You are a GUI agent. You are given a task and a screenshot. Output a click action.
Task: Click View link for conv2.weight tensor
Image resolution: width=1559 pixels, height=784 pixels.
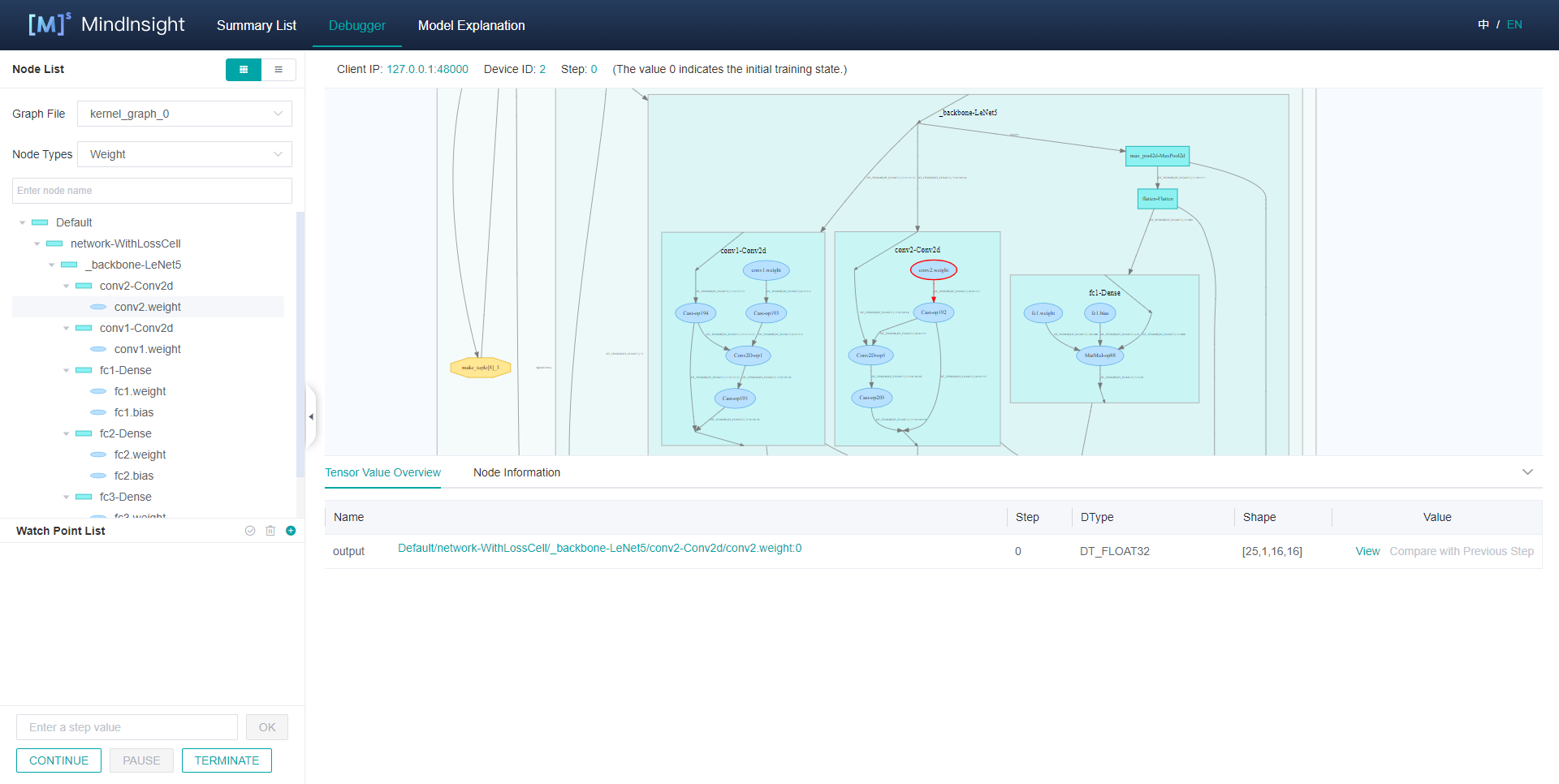point(1367,551)
